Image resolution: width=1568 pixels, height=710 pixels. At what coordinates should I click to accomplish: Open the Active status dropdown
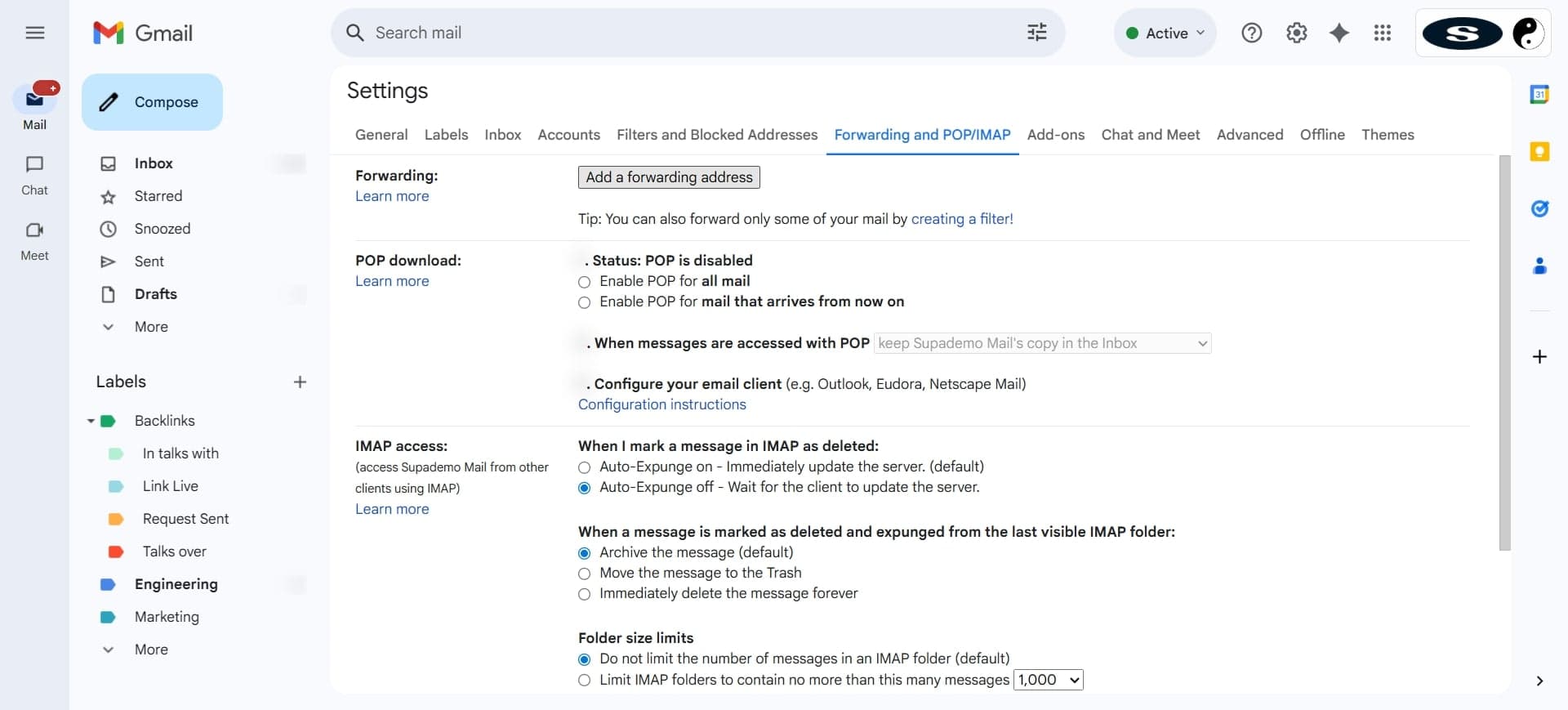[1165, 33]
